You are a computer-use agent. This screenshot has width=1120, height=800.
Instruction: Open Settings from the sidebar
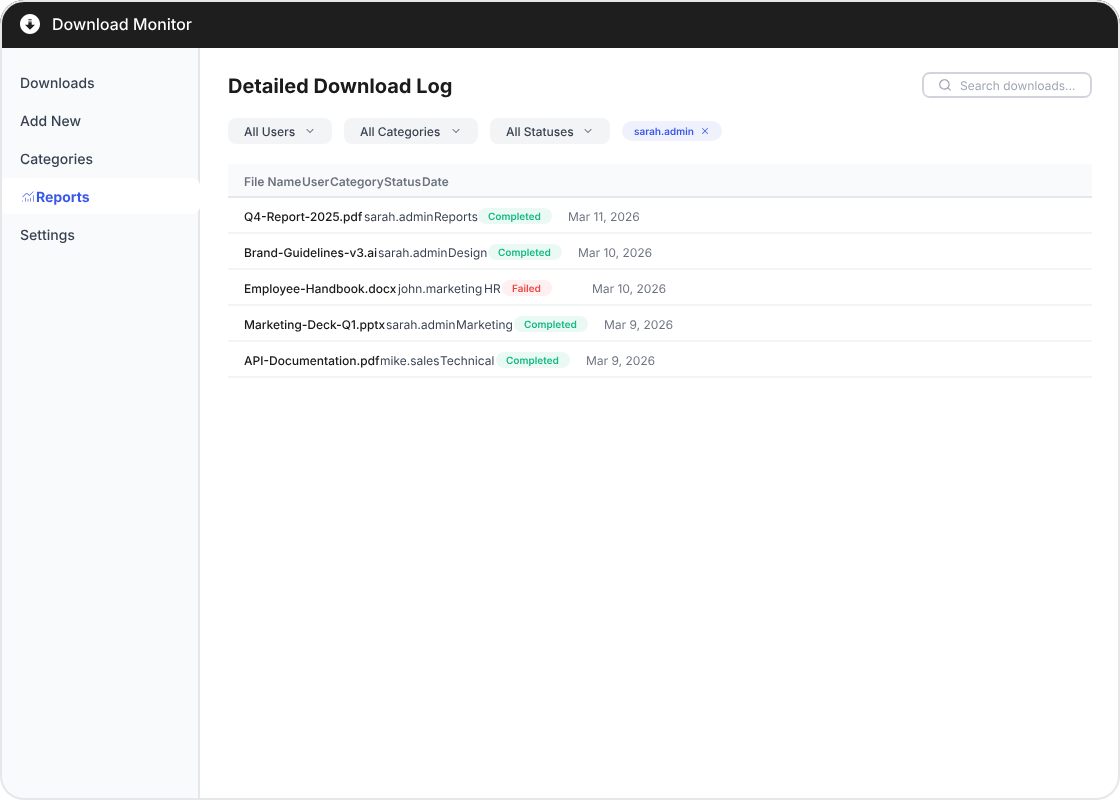click(47, 235)
